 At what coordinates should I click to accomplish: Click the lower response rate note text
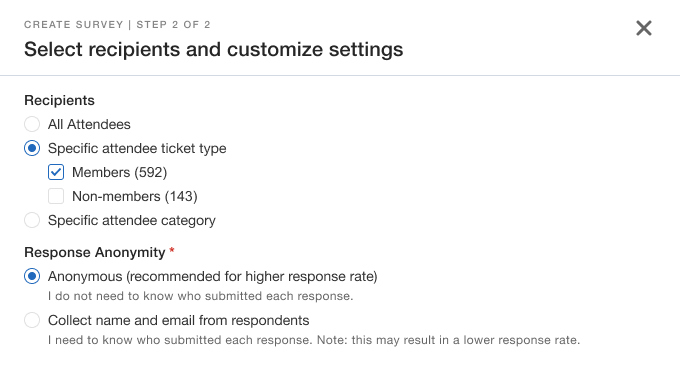coord(314,340)
